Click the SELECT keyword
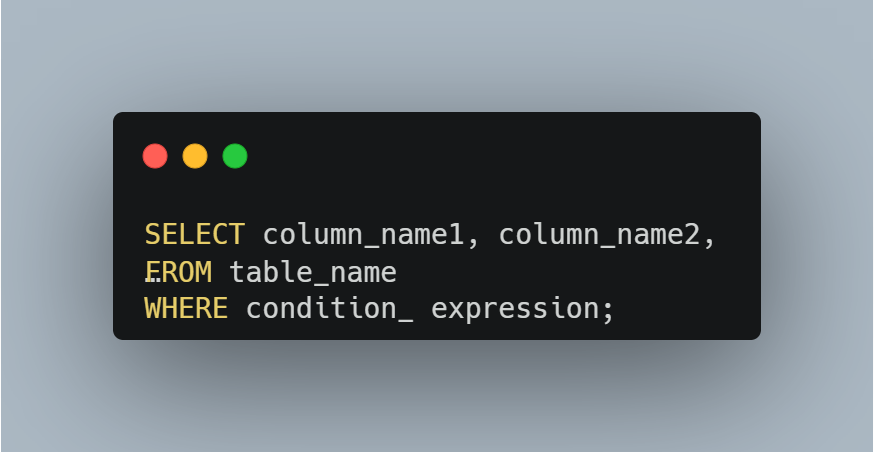Screen dimensions: 874x452 (194, 235)
